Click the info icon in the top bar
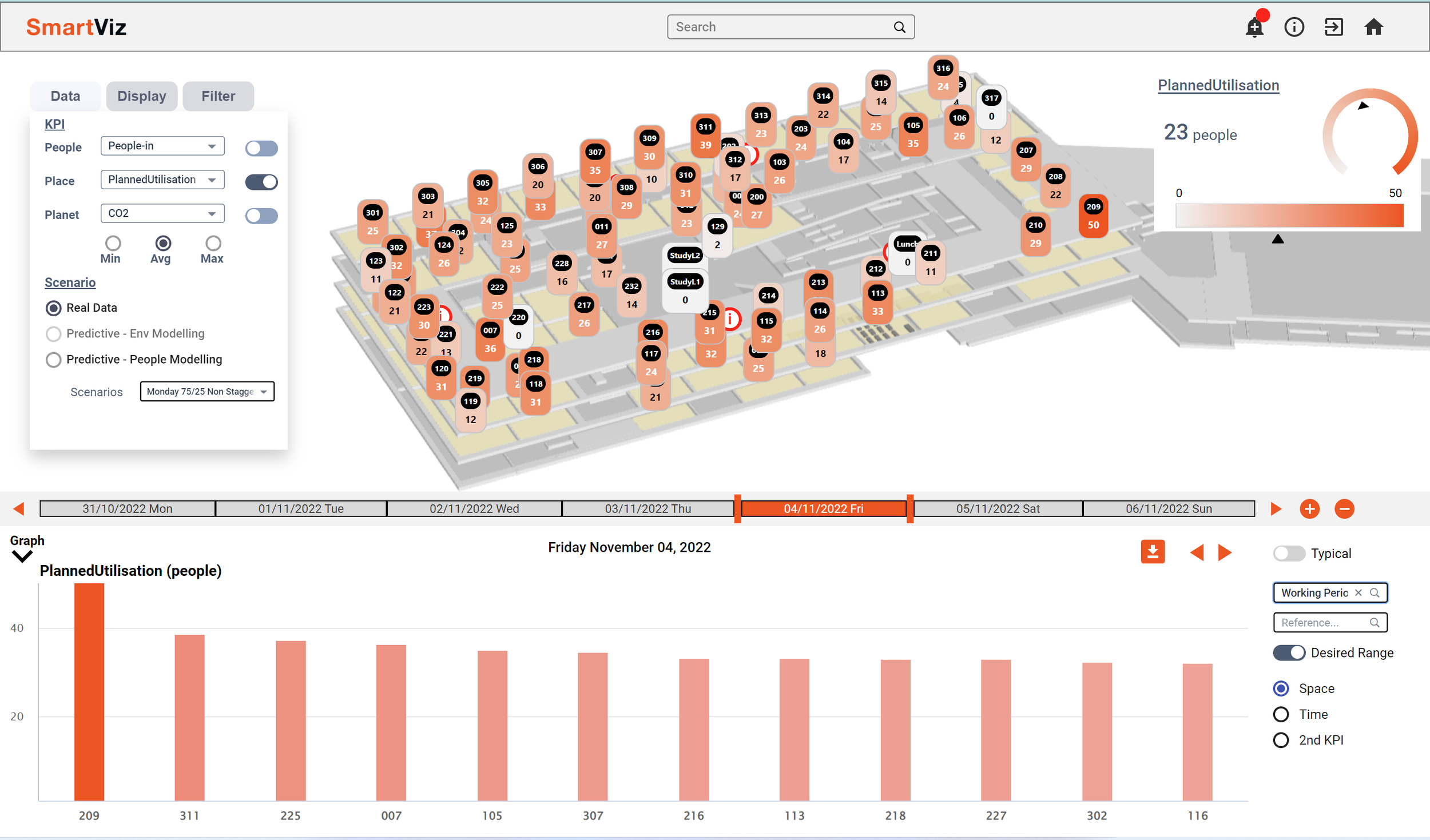Image resolution: width=1430 pixels, height=840 pixels. coord(1294,27)
